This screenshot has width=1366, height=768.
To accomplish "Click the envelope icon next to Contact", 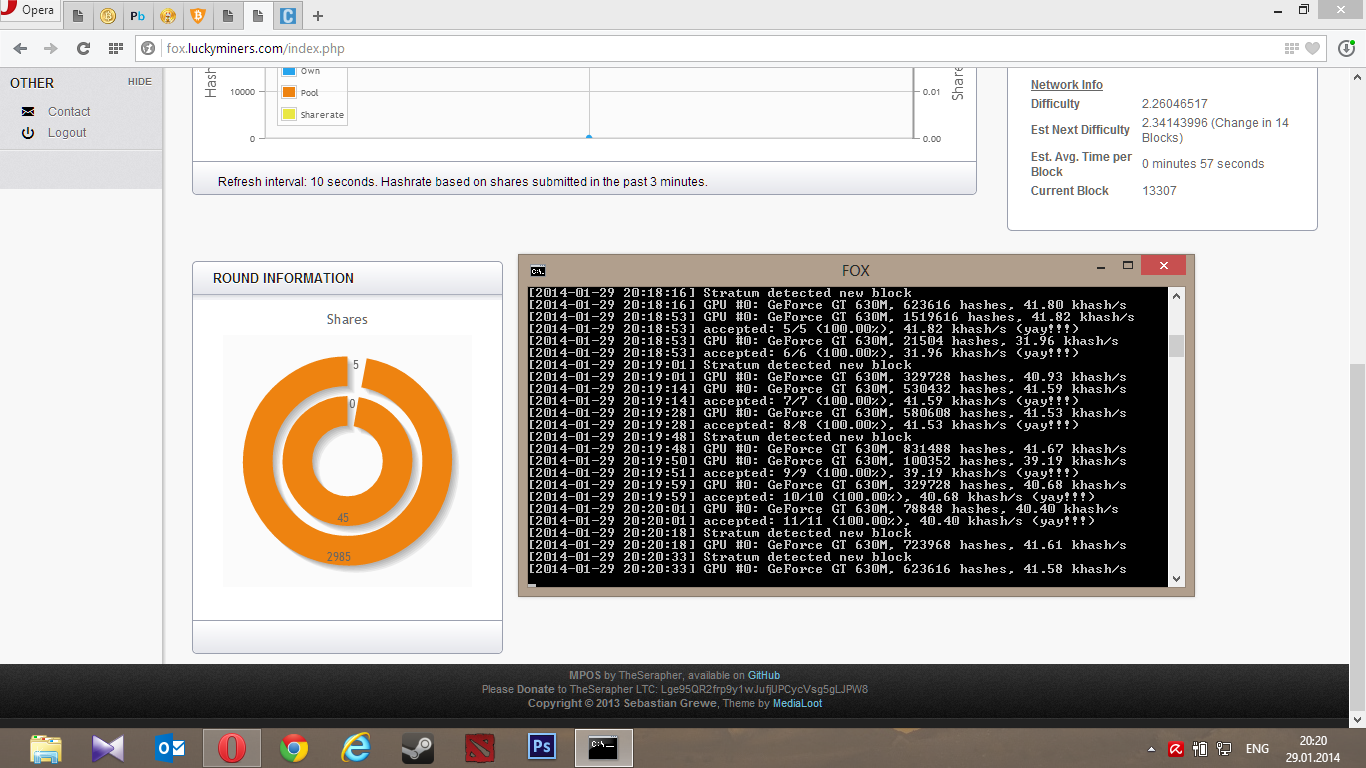I will 28,112.
